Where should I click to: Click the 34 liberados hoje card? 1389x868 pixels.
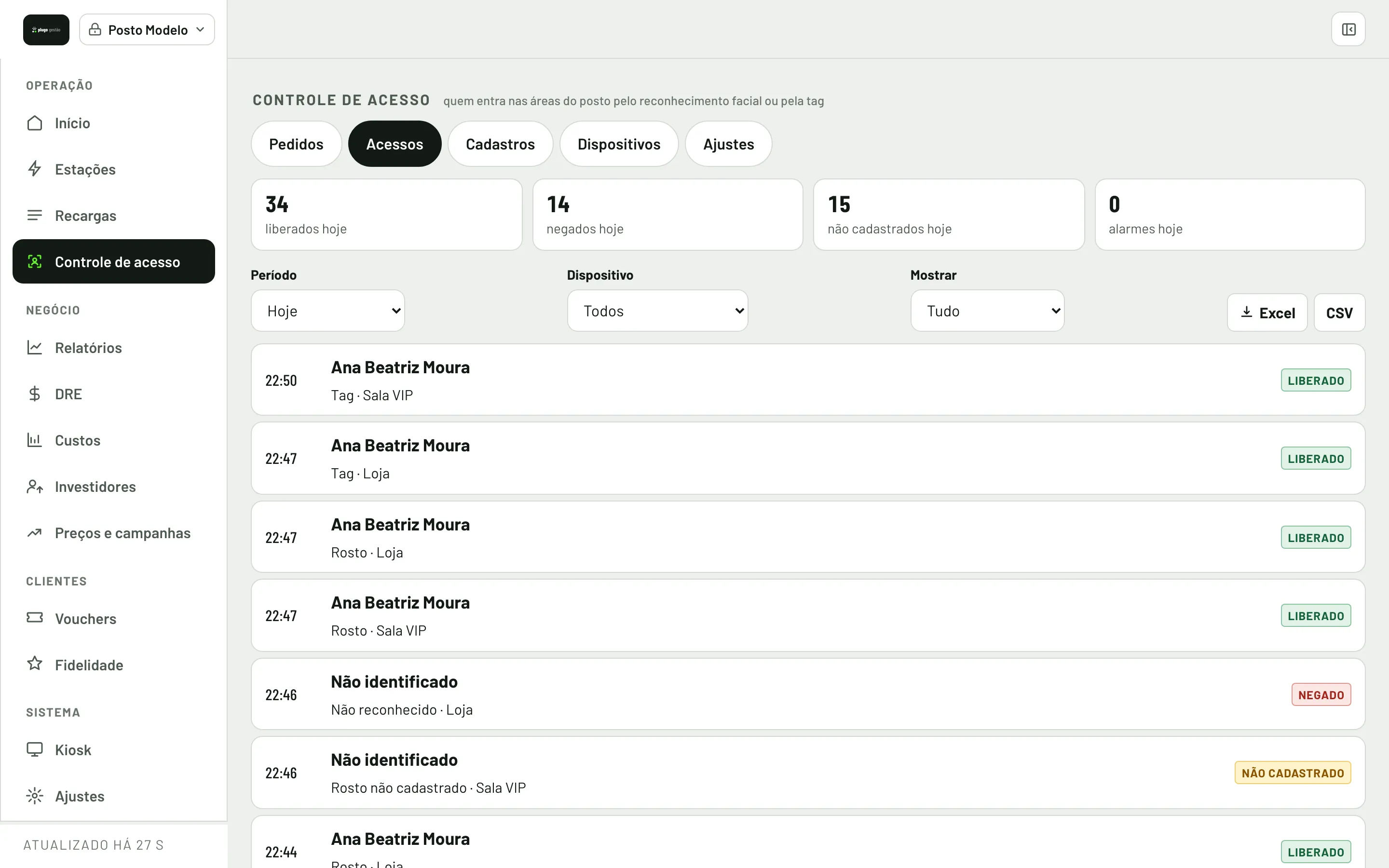click(387, 215)
